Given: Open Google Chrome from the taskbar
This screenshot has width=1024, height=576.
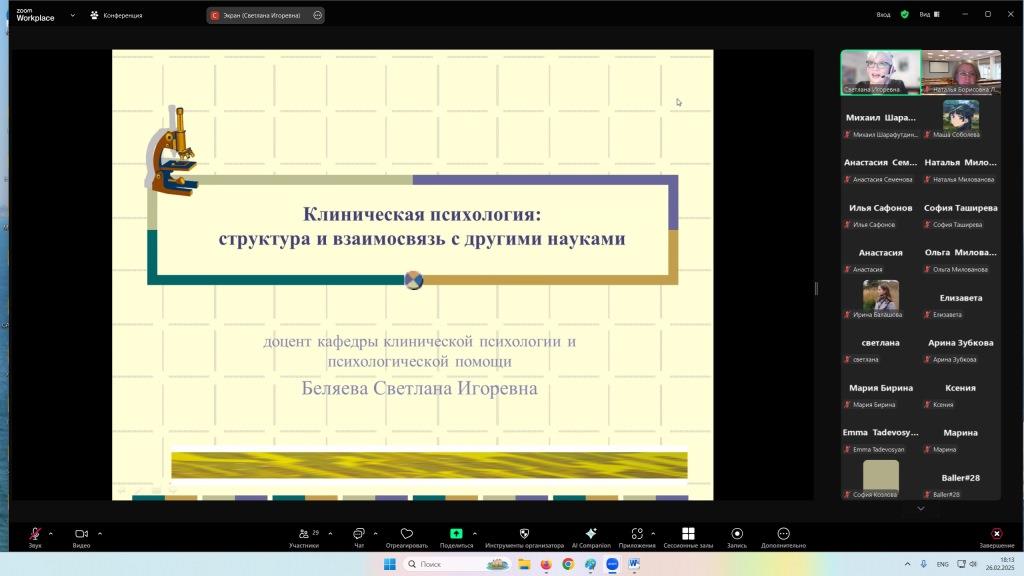Looking at the screenshot, I should point(568,564).
